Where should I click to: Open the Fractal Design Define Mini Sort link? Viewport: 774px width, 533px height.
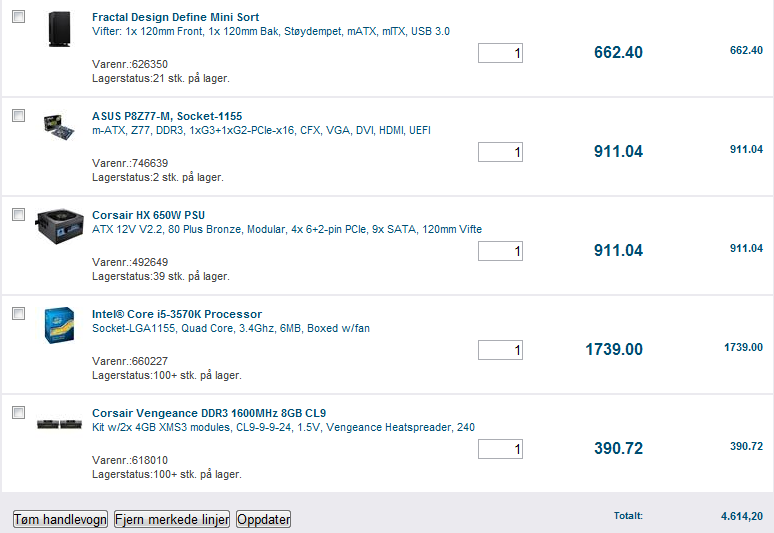tap(175, 17)
